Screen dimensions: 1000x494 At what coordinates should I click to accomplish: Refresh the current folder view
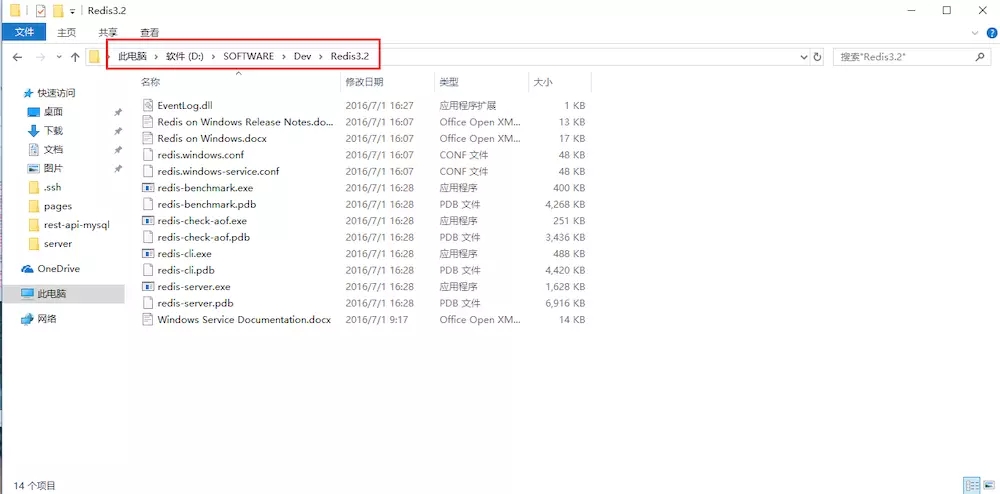point(818,57)
